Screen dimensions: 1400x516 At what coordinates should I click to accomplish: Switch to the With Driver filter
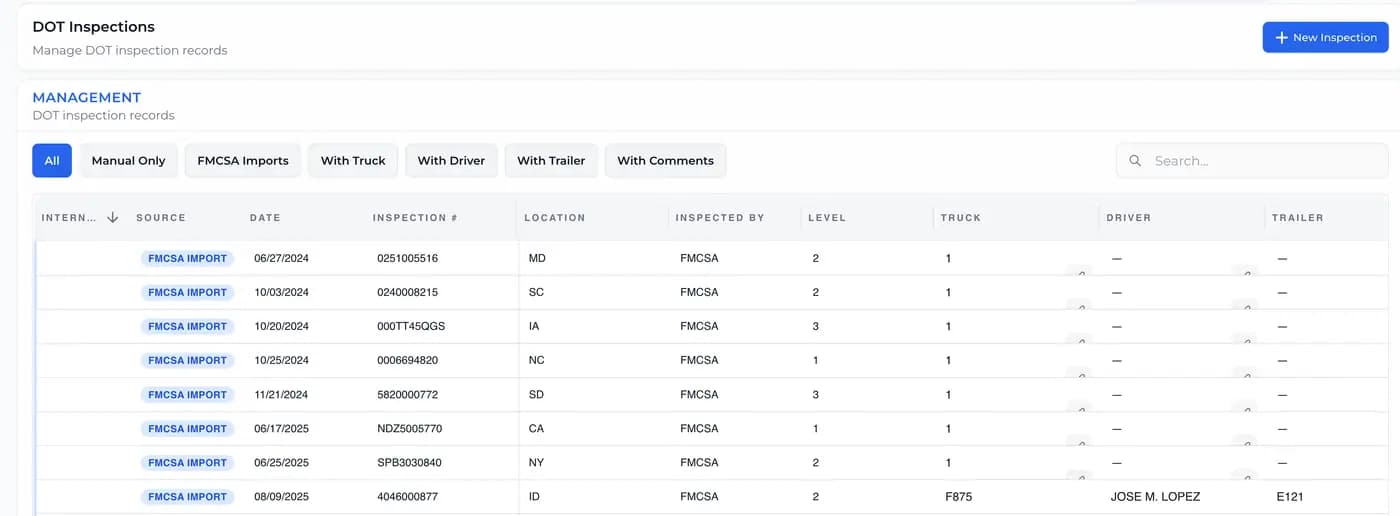pos(451,161)
